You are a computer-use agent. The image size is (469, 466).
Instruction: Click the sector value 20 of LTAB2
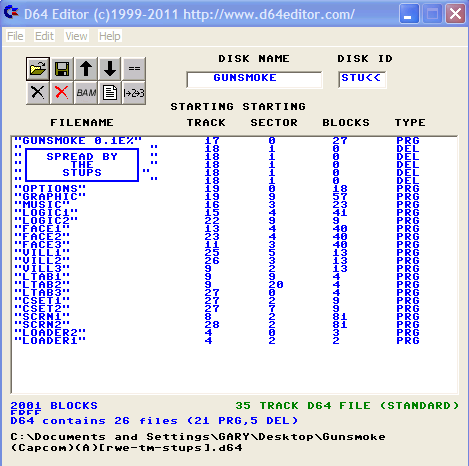point(276,285)
